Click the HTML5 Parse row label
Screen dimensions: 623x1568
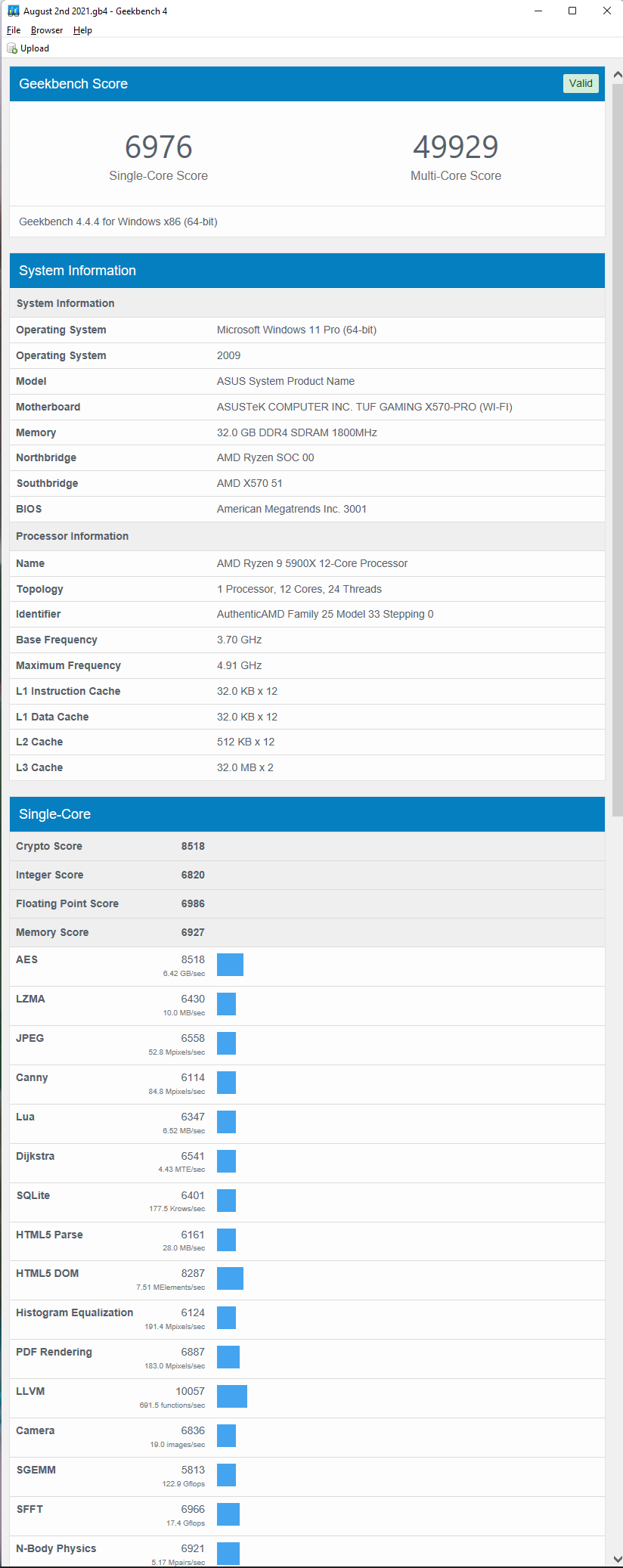[49, 1235]
